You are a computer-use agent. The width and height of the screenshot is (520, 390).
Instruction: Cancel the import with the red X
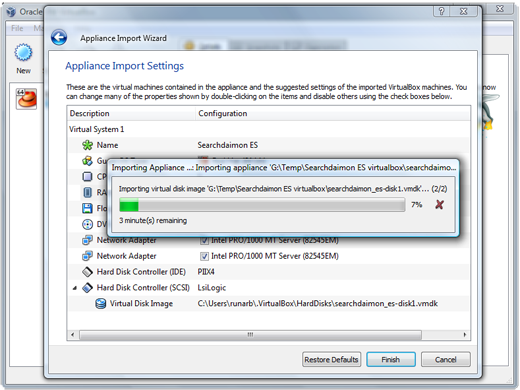[439, 204]
